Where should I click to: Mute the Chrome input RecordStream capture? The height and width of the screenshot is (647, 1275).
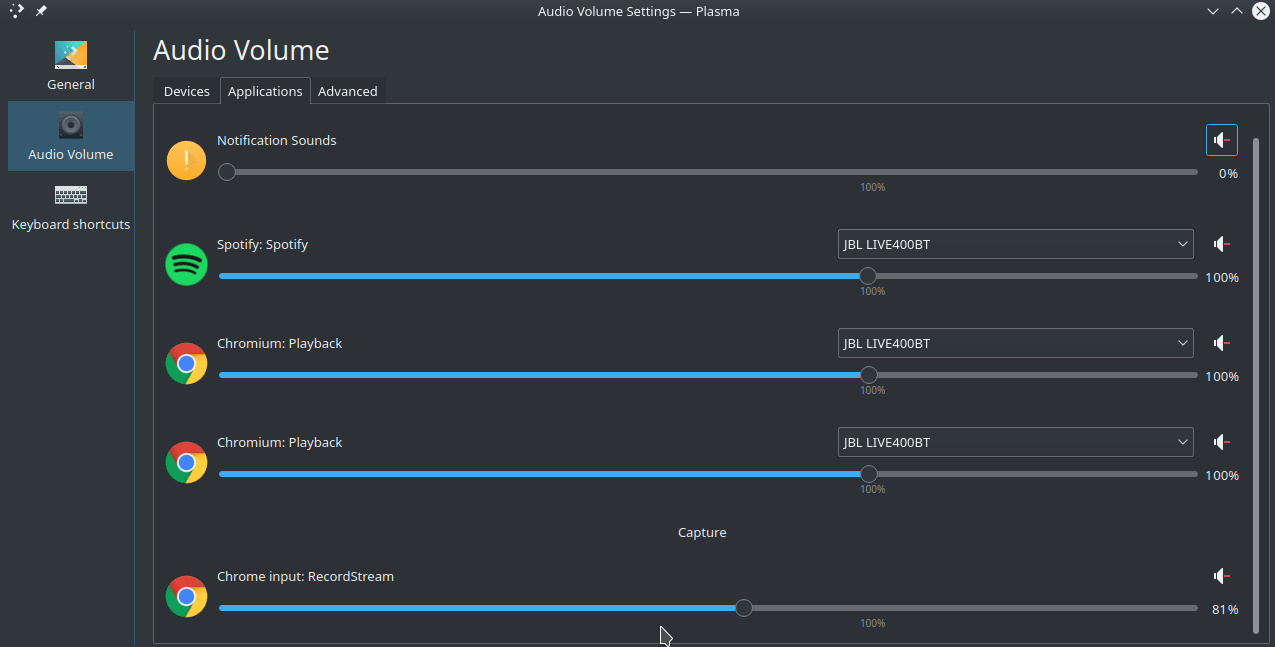pos(1221,576)
